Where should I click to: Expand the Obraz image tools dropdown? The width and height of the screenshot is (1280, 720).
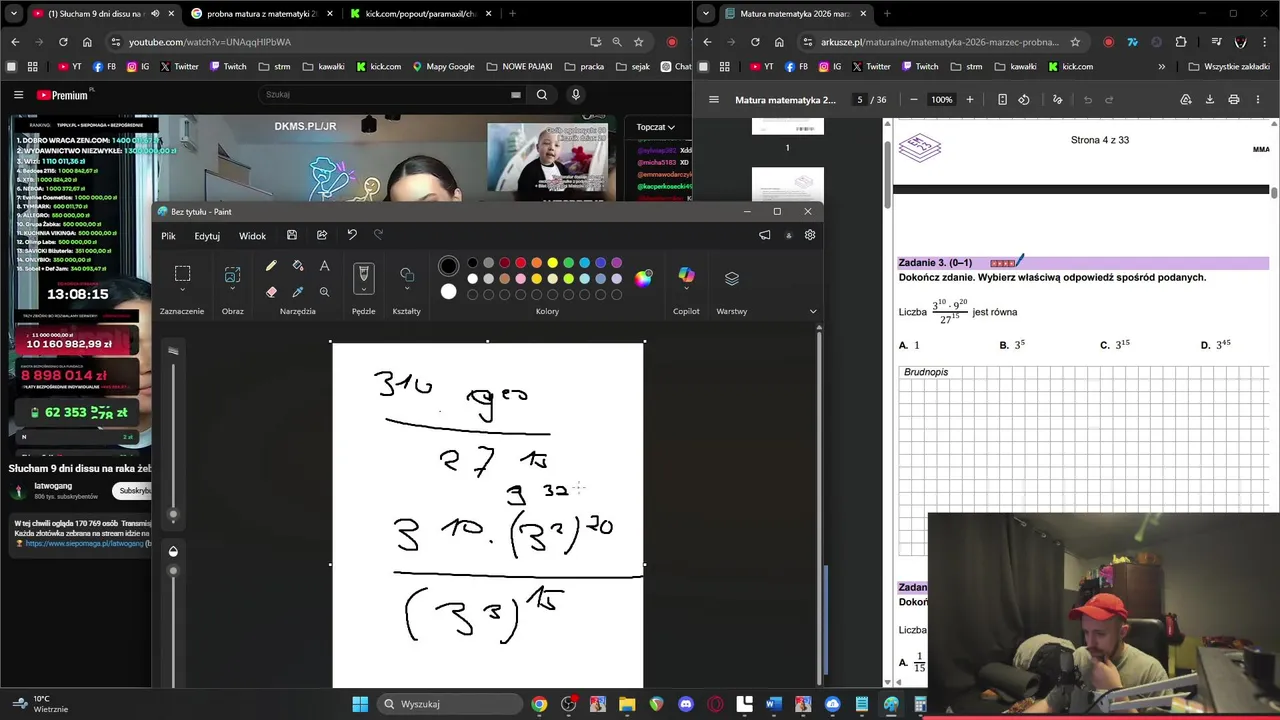[232, 290]
